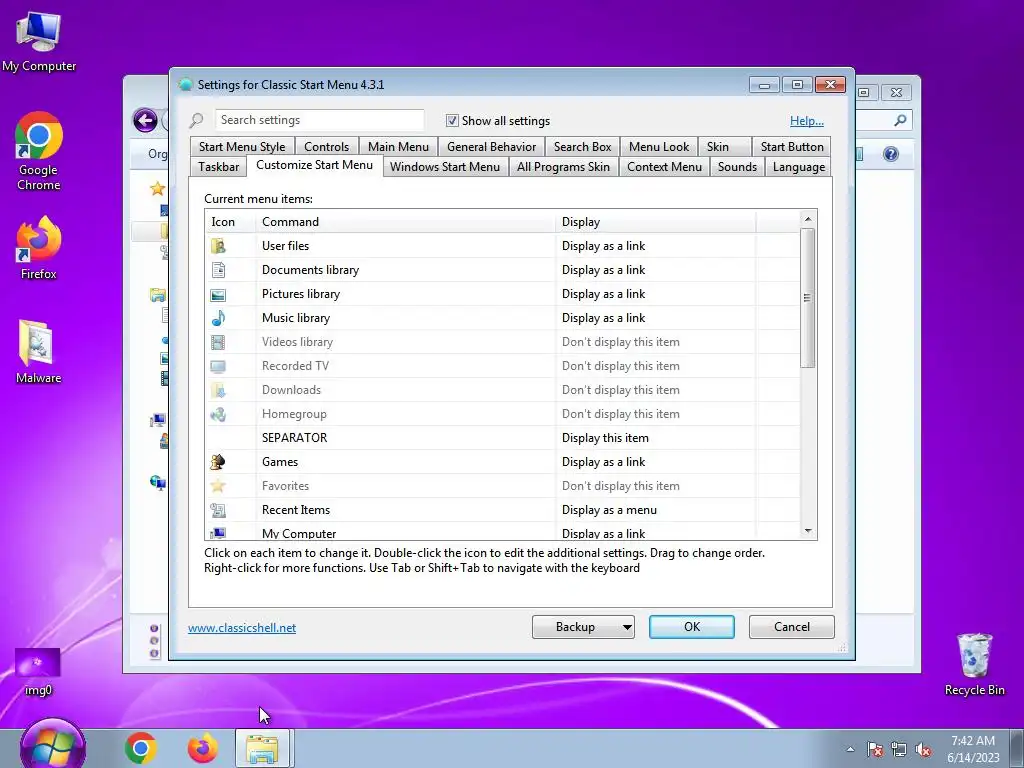Switch to the General Behavior tab
The width and height of the screenshot is (1024, 768).
492,147
